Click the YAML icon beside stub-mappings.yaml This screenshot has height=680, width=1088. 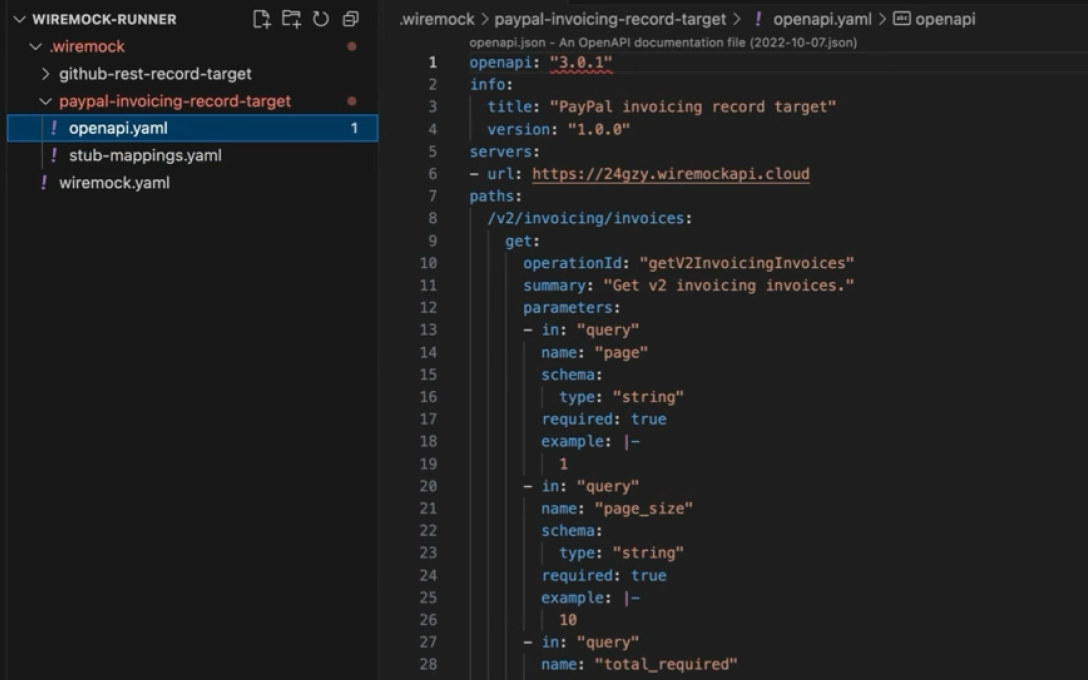(54, 155)
